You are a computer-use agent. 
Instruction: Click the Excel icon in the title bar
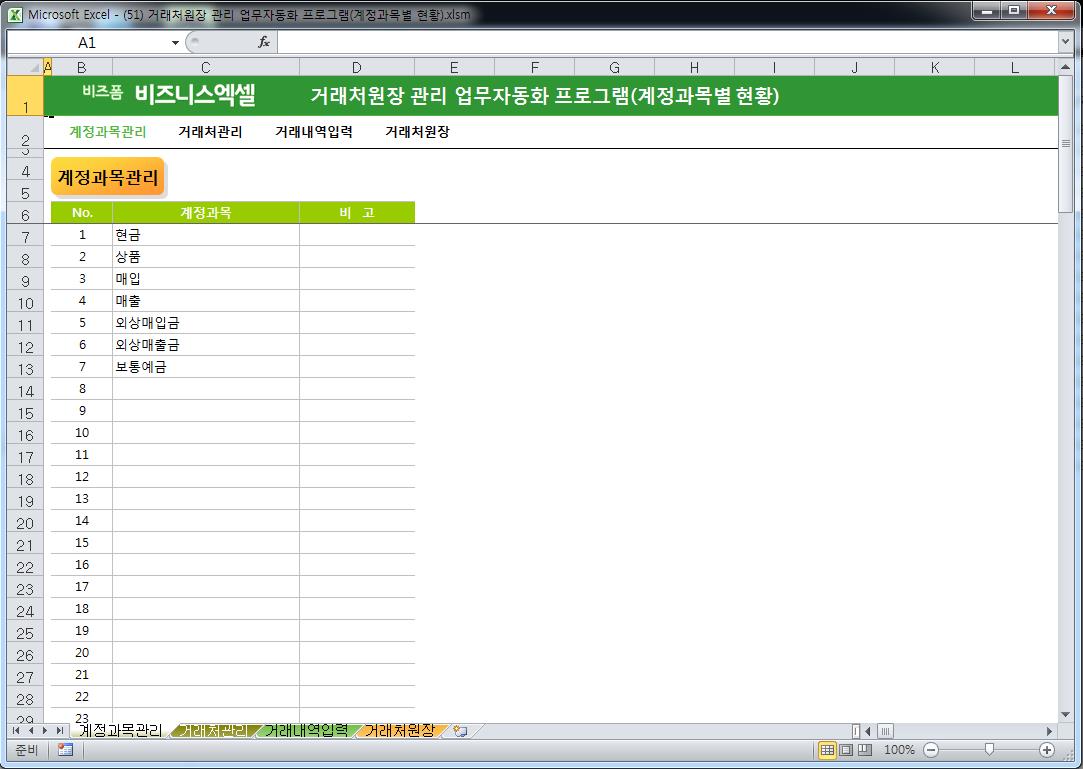[15, 14]
